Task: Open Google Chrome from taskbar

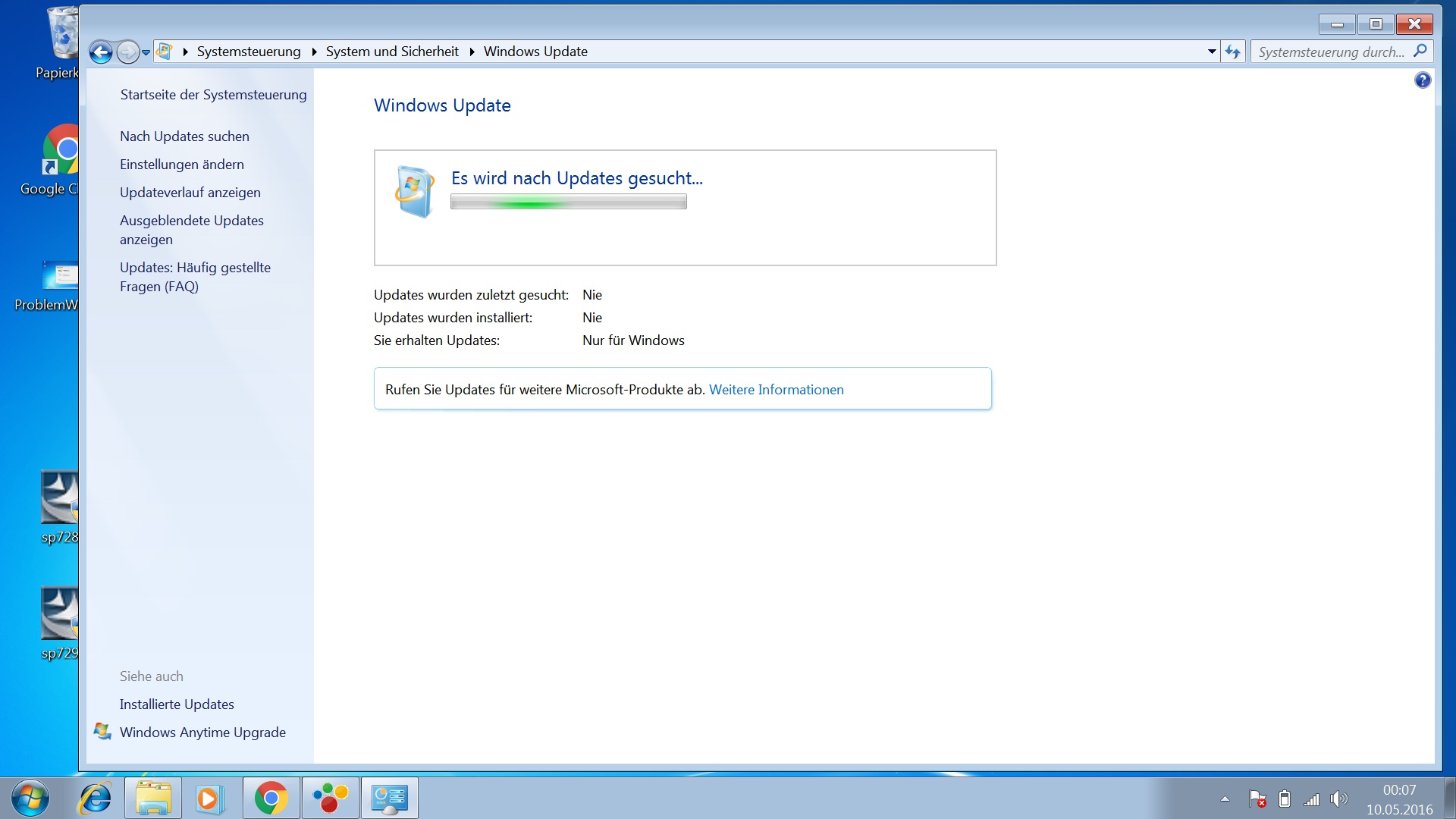Action: point(271,798)
